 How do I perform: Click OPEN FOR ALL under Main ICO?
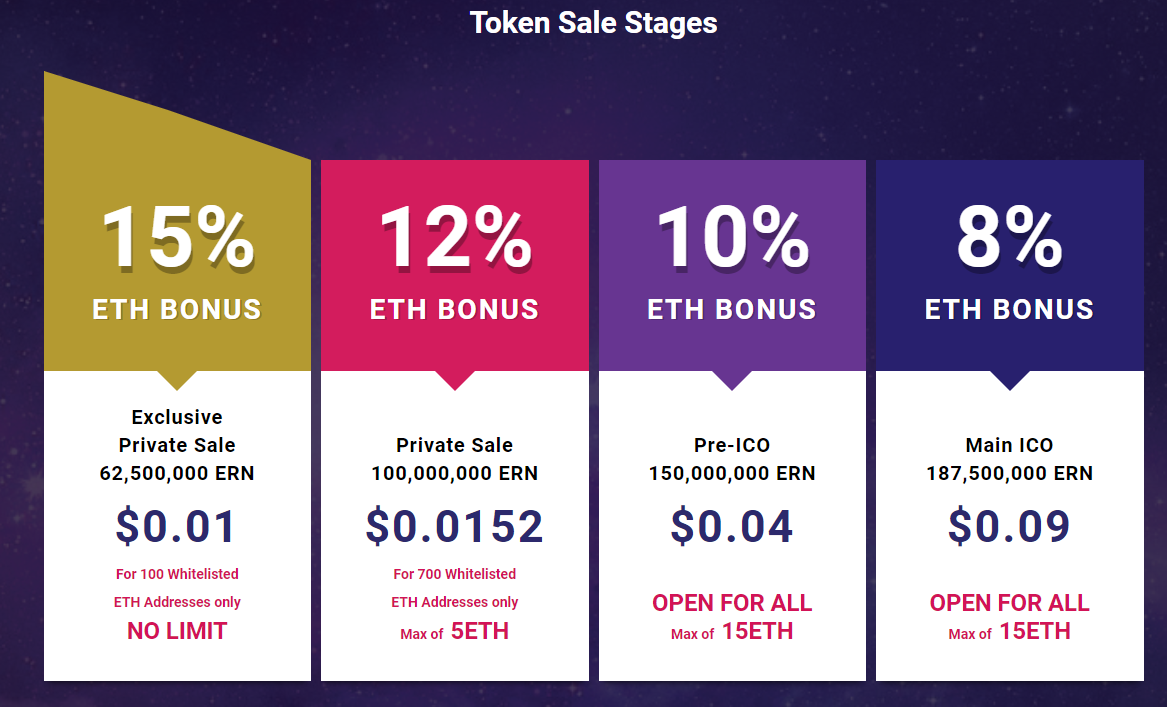pos(1010,603)
